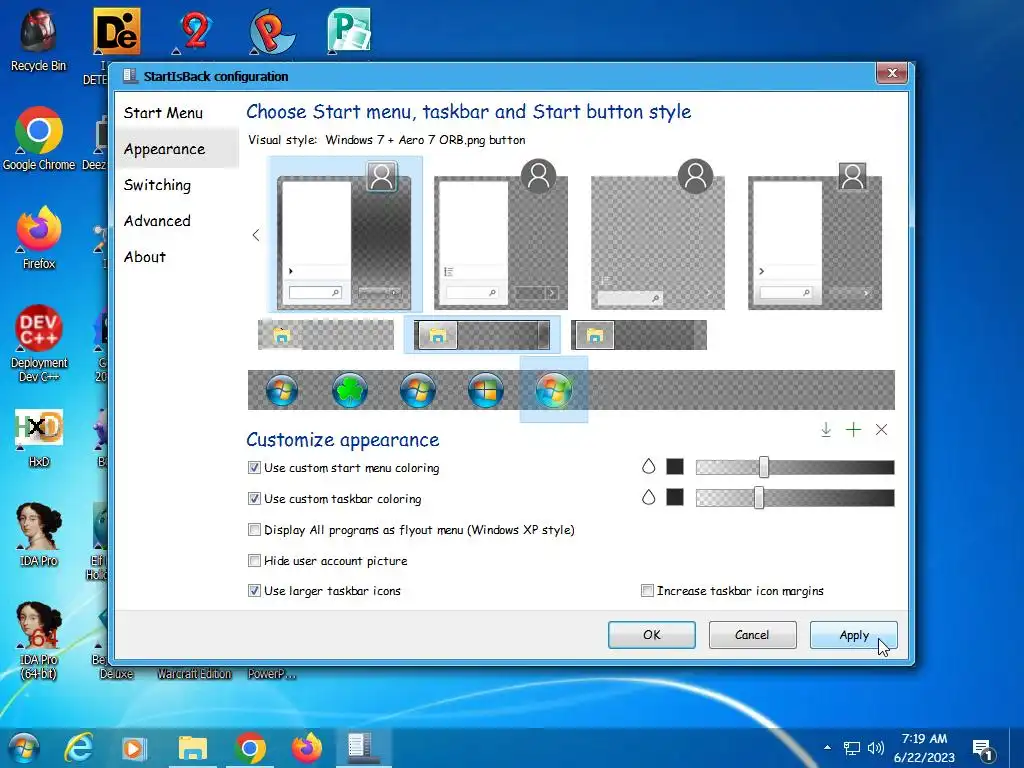This screenshot has width=1024, height=768.
Task: Click the black start menu color swatch
Action: coord(675,466)
